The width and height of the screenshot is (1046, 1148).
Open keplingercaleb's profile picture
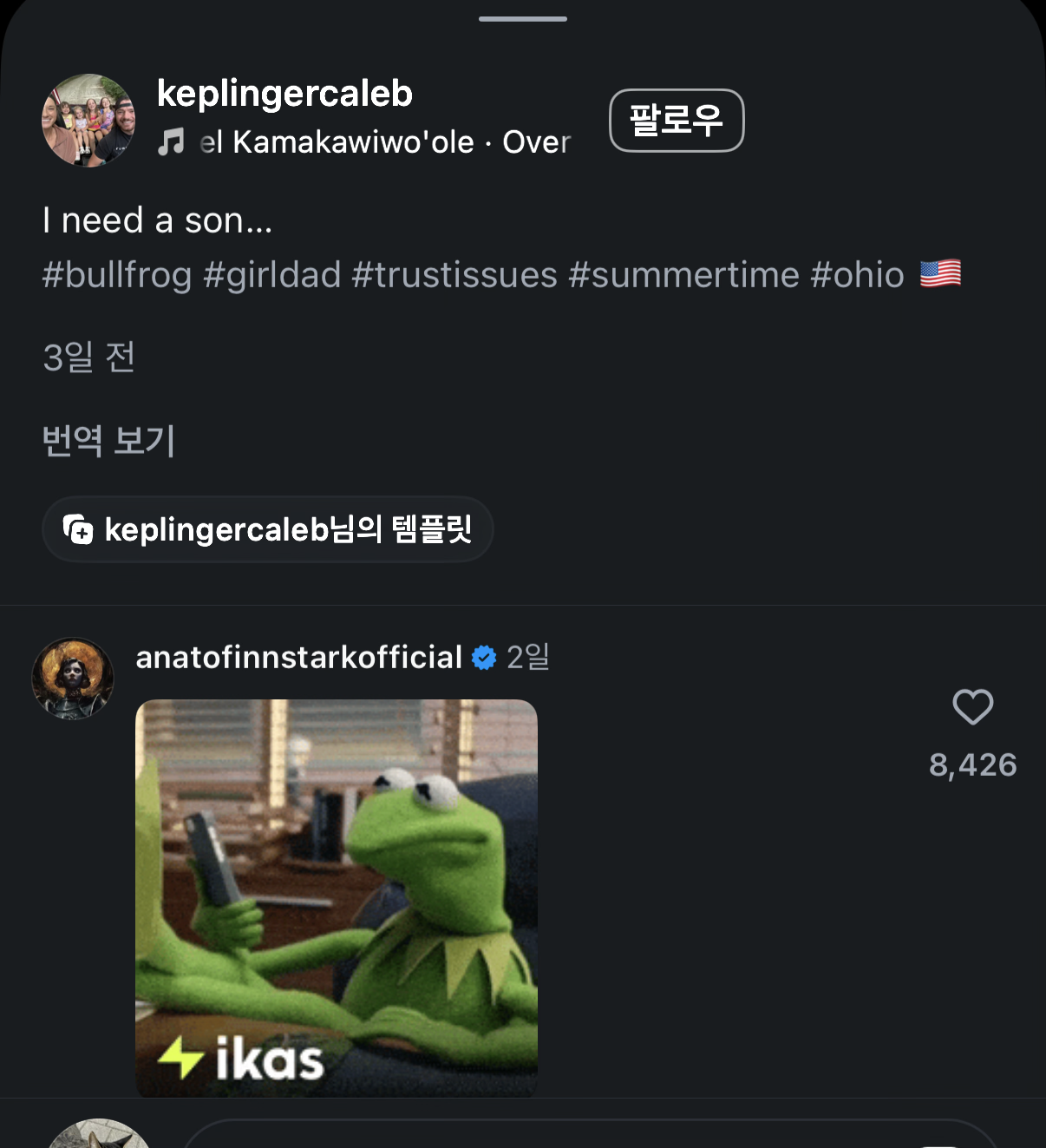tap(88, 120)
